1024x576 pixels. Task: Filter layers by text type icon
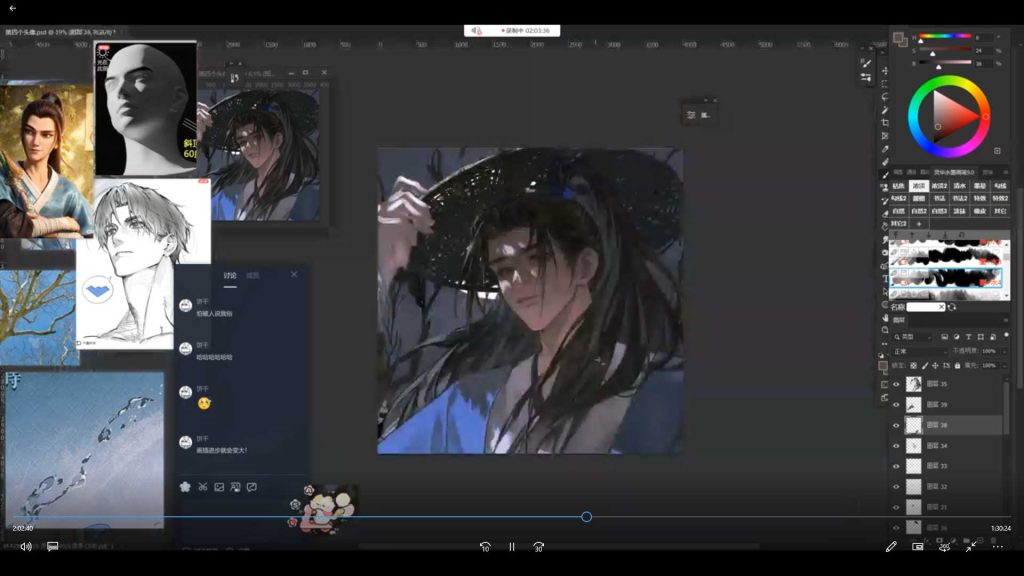pyautogui.click(x=968, y=337)
